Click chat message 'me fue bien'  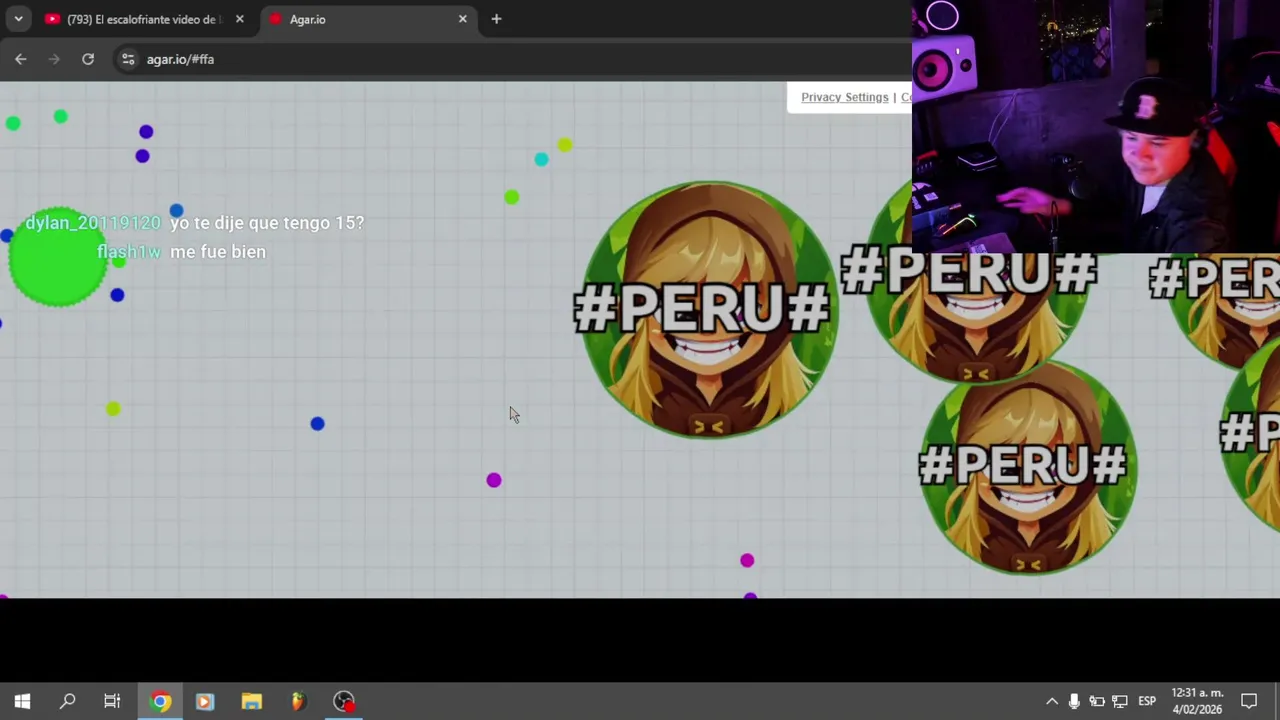coord(218,252)
